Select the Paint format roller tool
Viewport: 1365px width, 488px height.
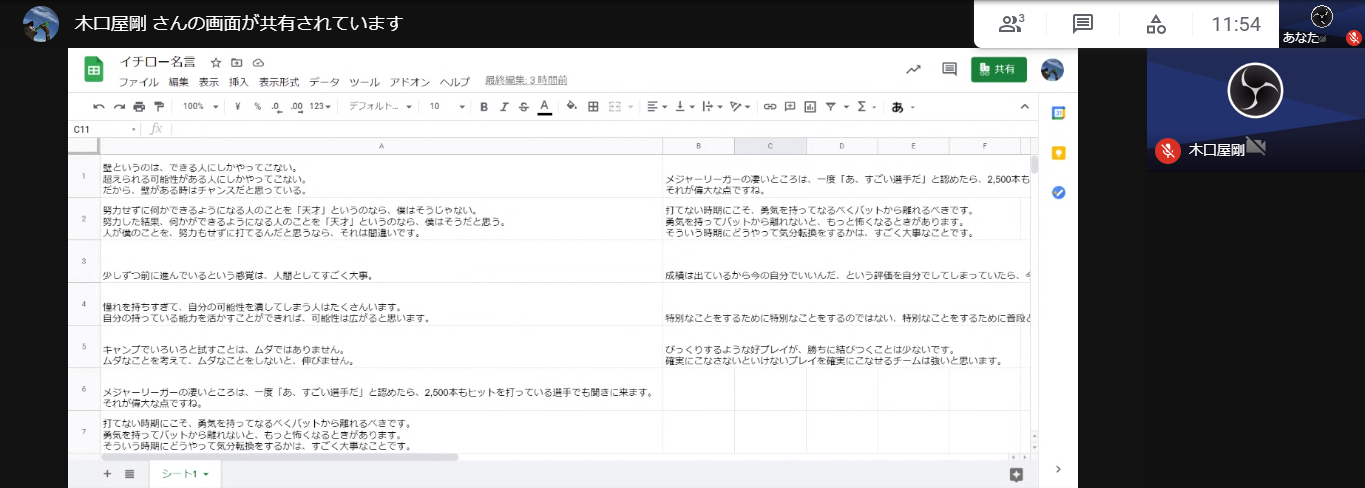pos(159,106)
